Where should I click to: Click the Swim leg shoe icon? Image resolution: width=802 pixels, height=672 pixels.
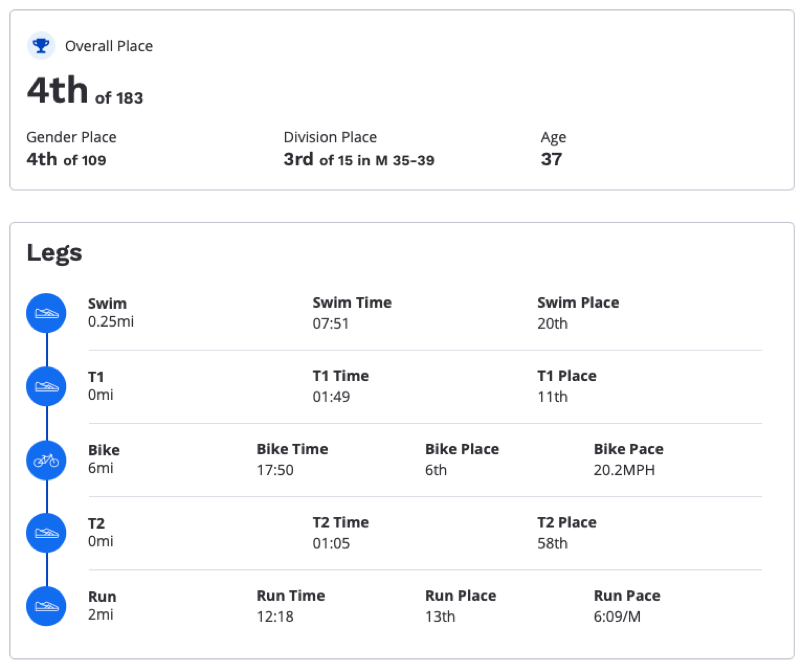[x=47, y=313]
